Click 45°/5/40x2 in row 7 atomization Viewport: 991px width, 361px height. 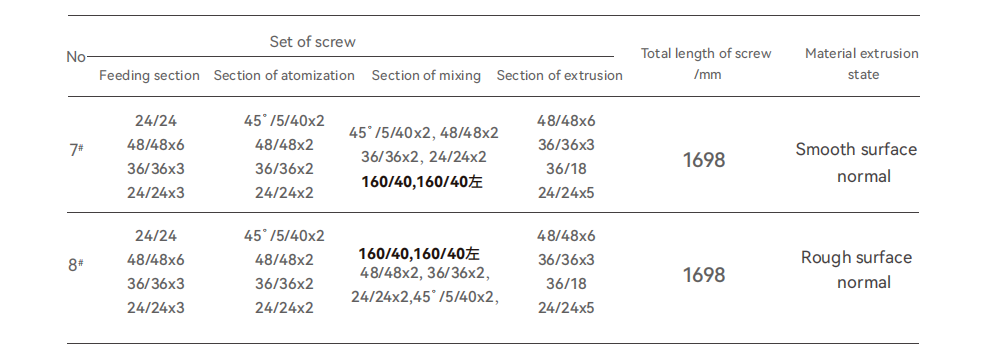(x=284, y=121)
